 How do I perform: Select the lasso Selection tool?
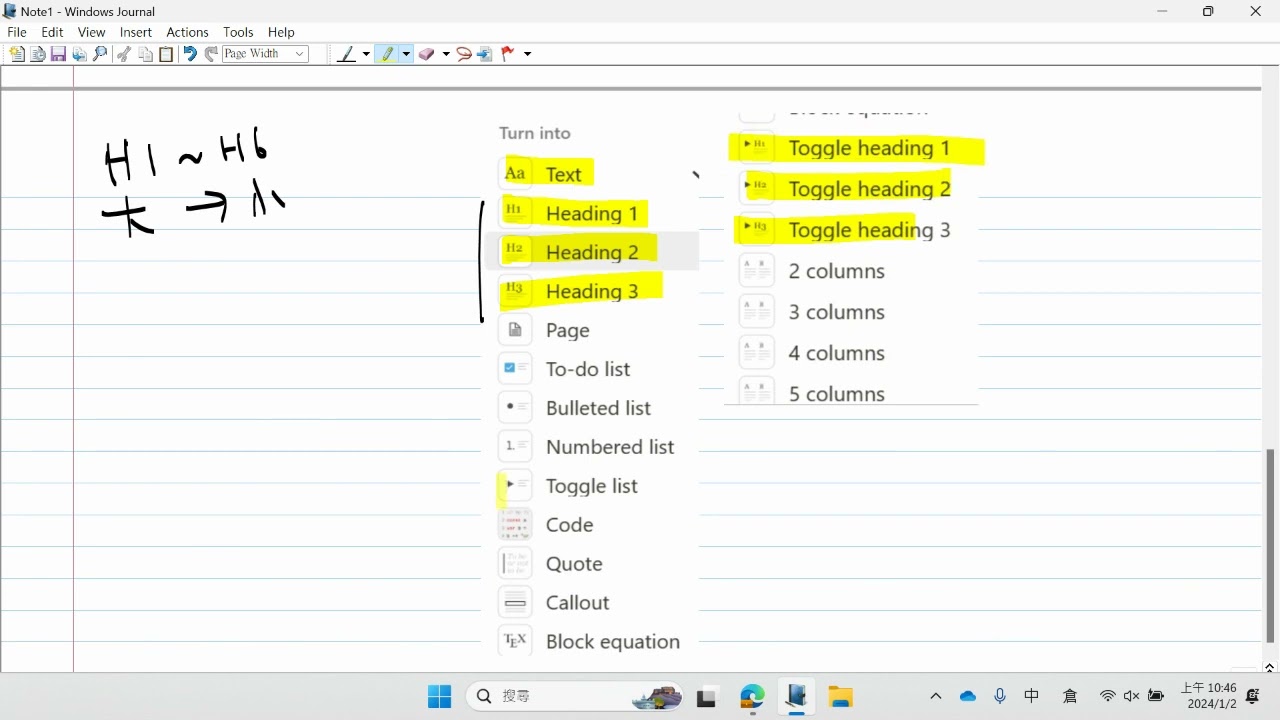(x=464, y=54)
